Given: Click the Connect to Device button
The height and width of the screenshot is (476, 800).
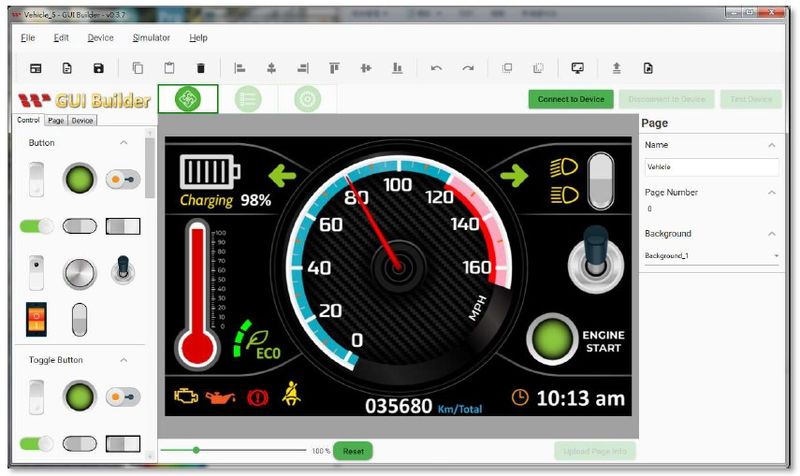Looking at the screenshot, I should tap(571, 99).
